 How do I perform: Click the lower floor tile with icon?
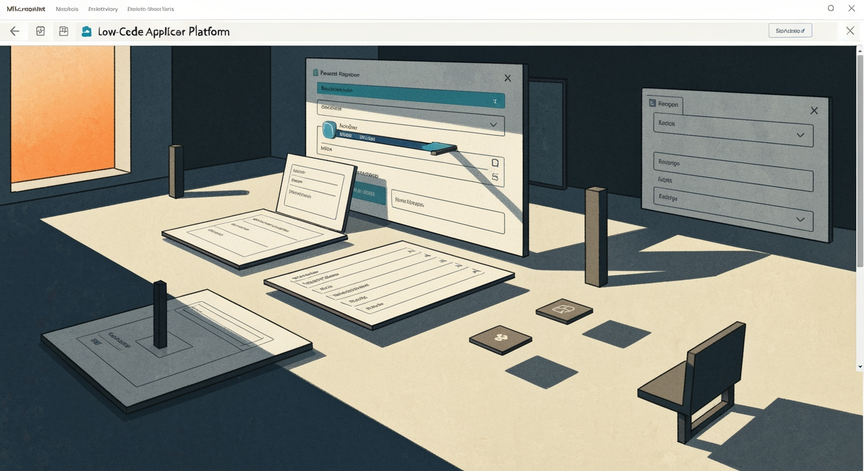pyautogui.click(x=500, y=339)
